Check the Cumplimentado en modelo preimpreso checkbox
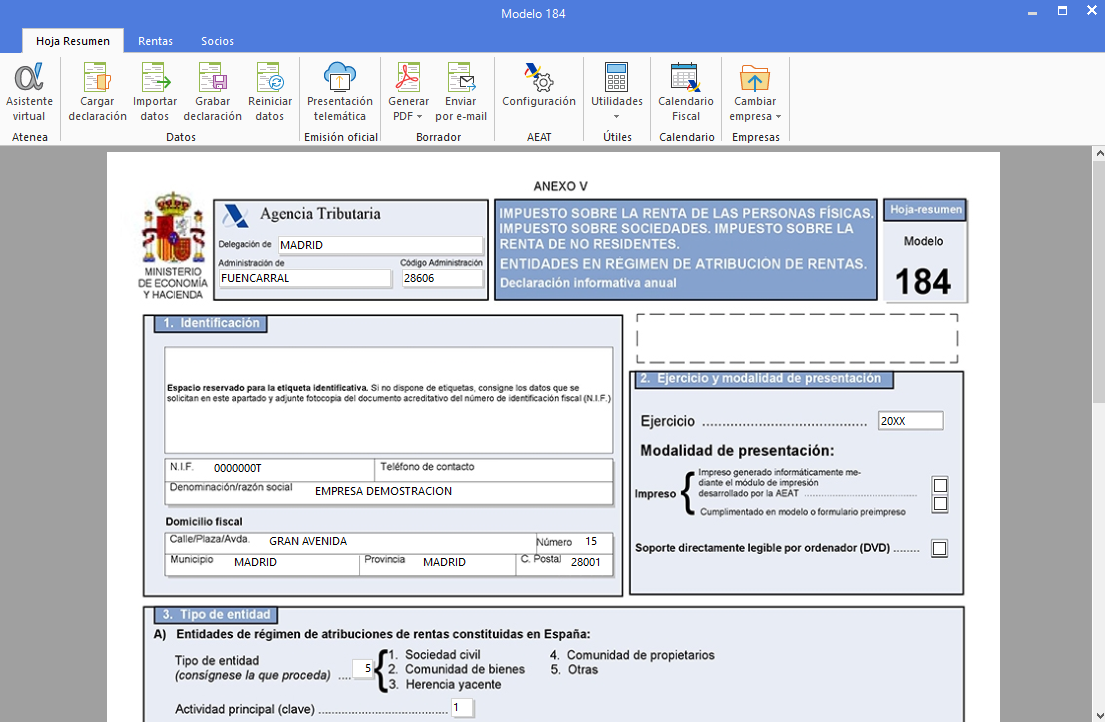The width and height of the screenshot is (1105, 722). click(940, 504)
